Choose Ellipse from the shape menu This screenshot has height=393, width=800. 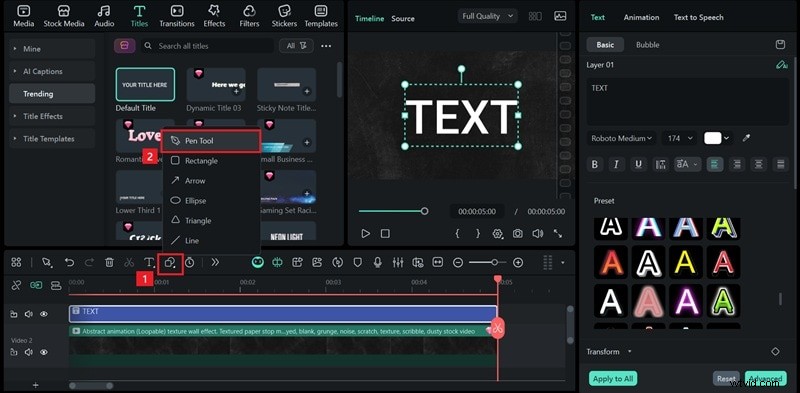pyautogui.click(x=211, y=201)
